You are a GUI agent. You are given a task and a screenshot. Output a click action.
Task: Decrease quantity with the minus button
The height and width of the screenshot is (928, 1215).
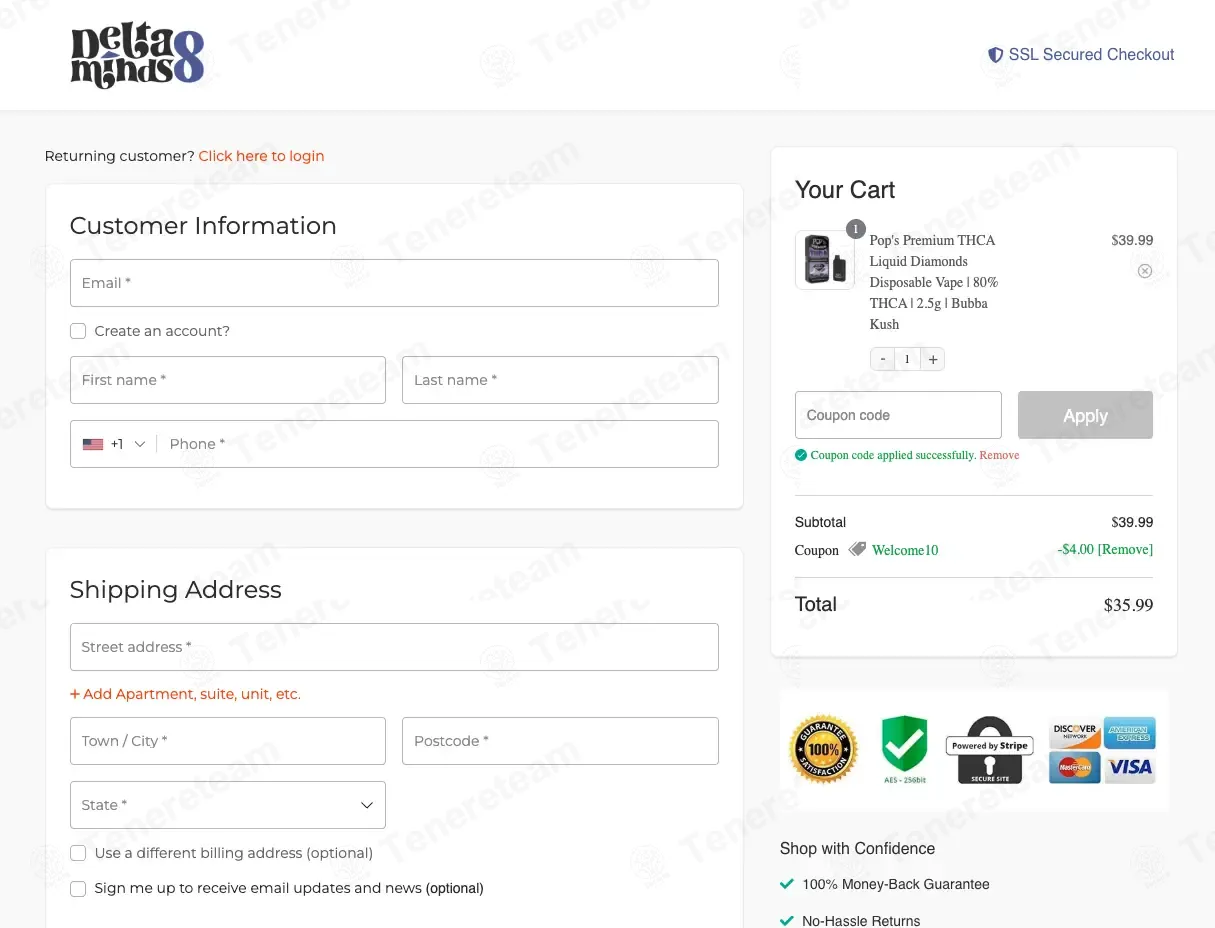tap(882, 359)
